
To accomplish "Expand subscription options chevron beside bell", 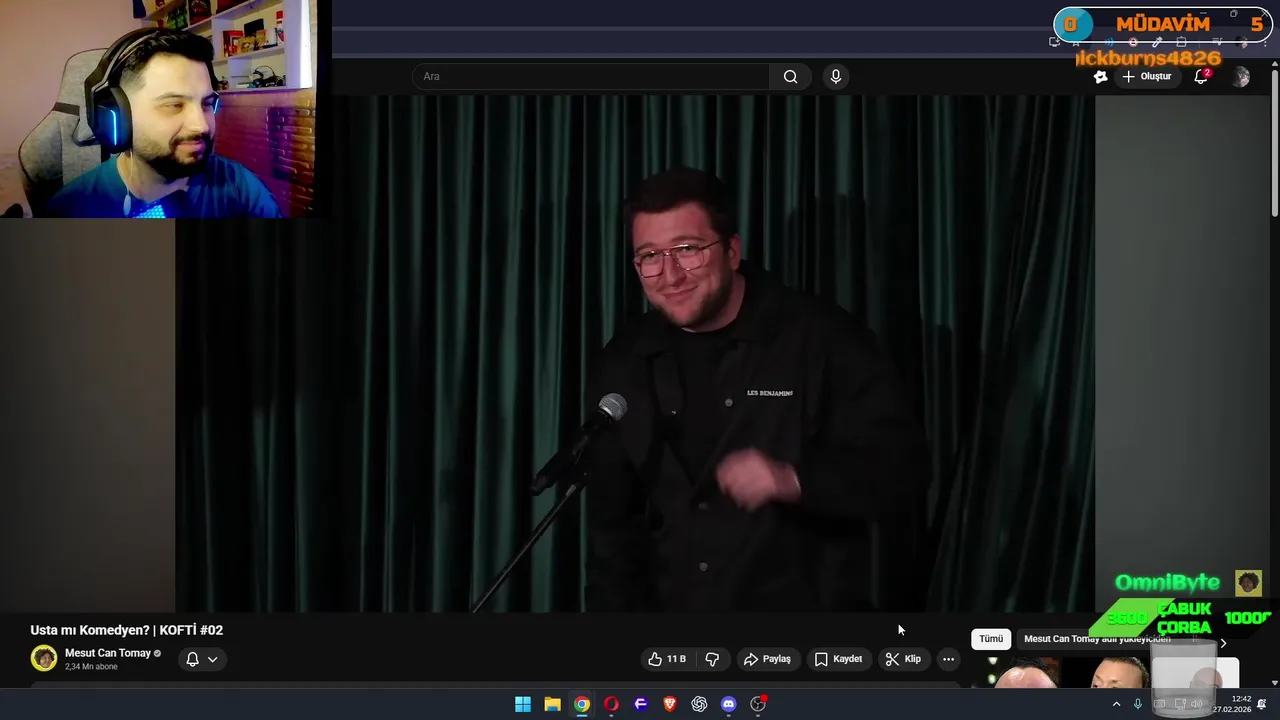I will pos(212,659).
